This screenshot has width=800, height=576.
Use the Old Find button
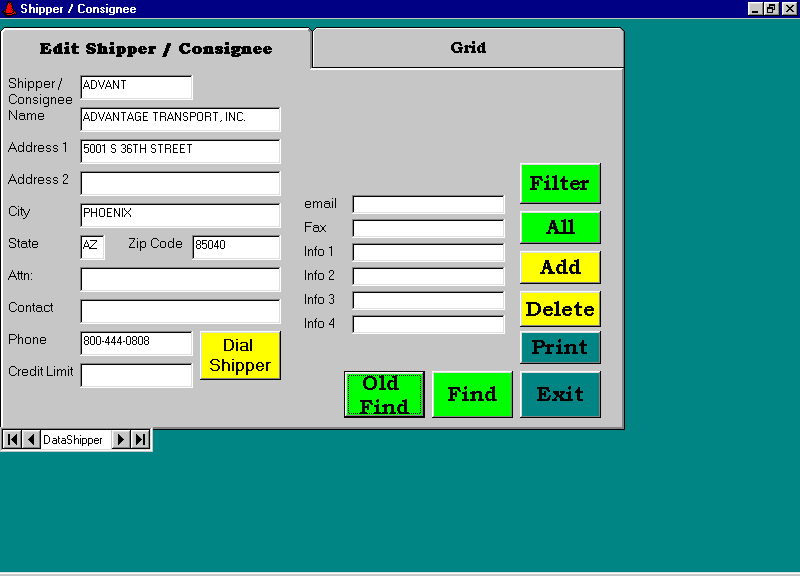[x=384, y=395]
